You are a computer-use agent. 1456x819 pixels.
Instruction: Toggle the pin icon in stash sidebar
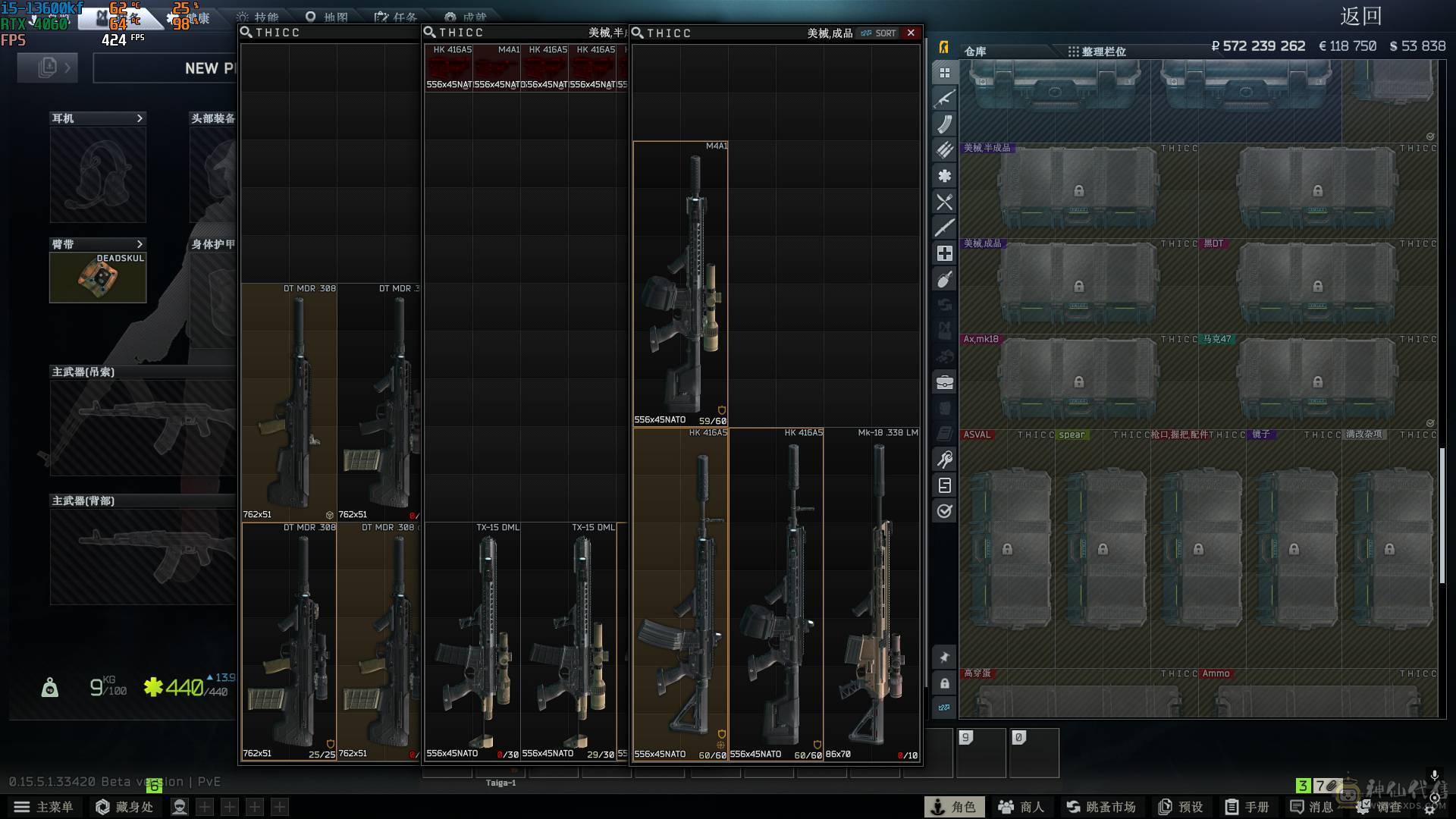click(x=944, y=657)
